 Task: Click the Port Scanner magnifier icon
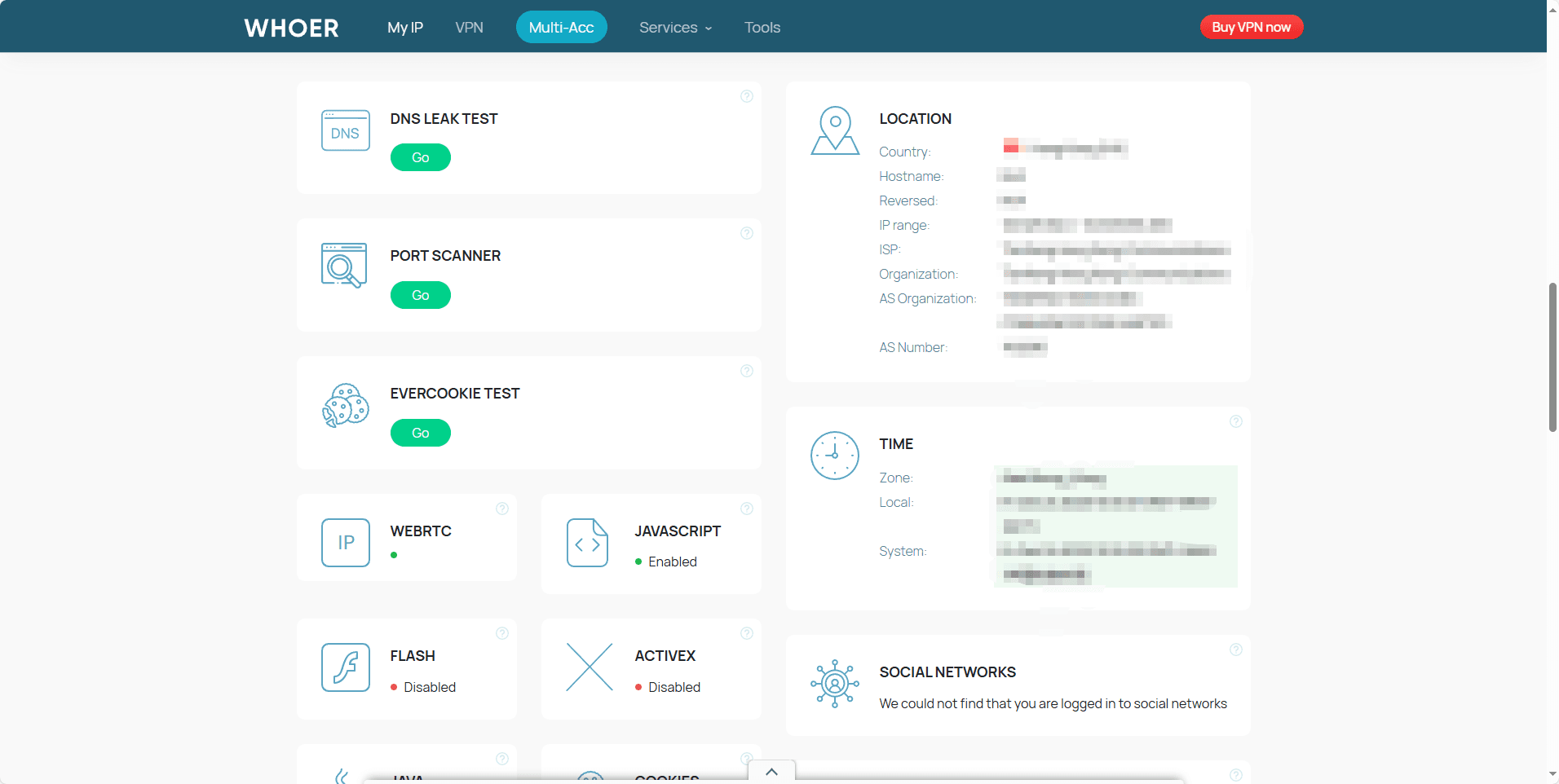point(343,266)
